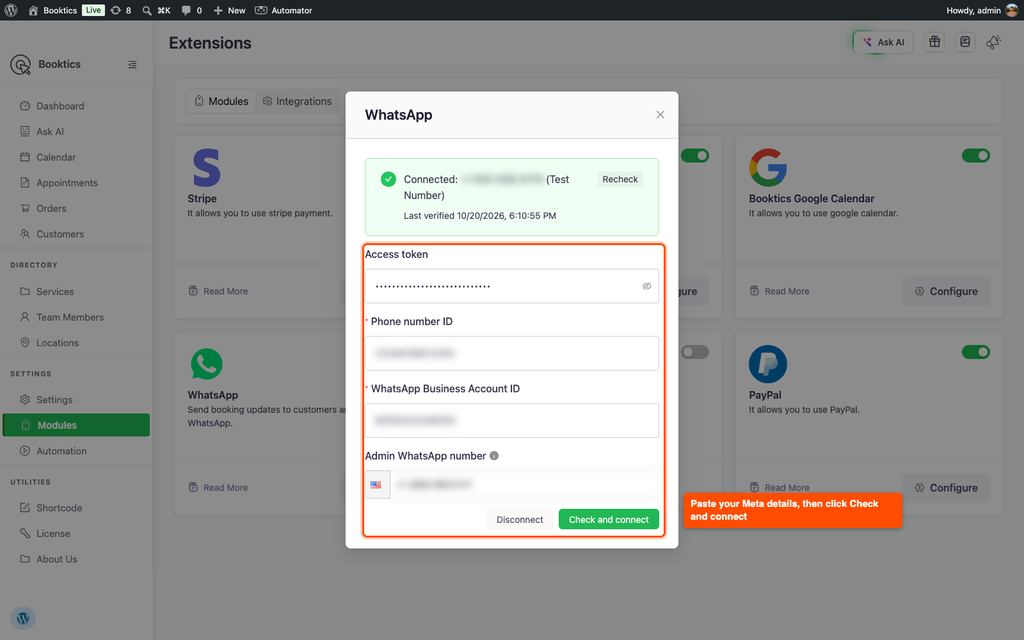
Task: Click the Google logo icon
Action: (x=768, y=167)
